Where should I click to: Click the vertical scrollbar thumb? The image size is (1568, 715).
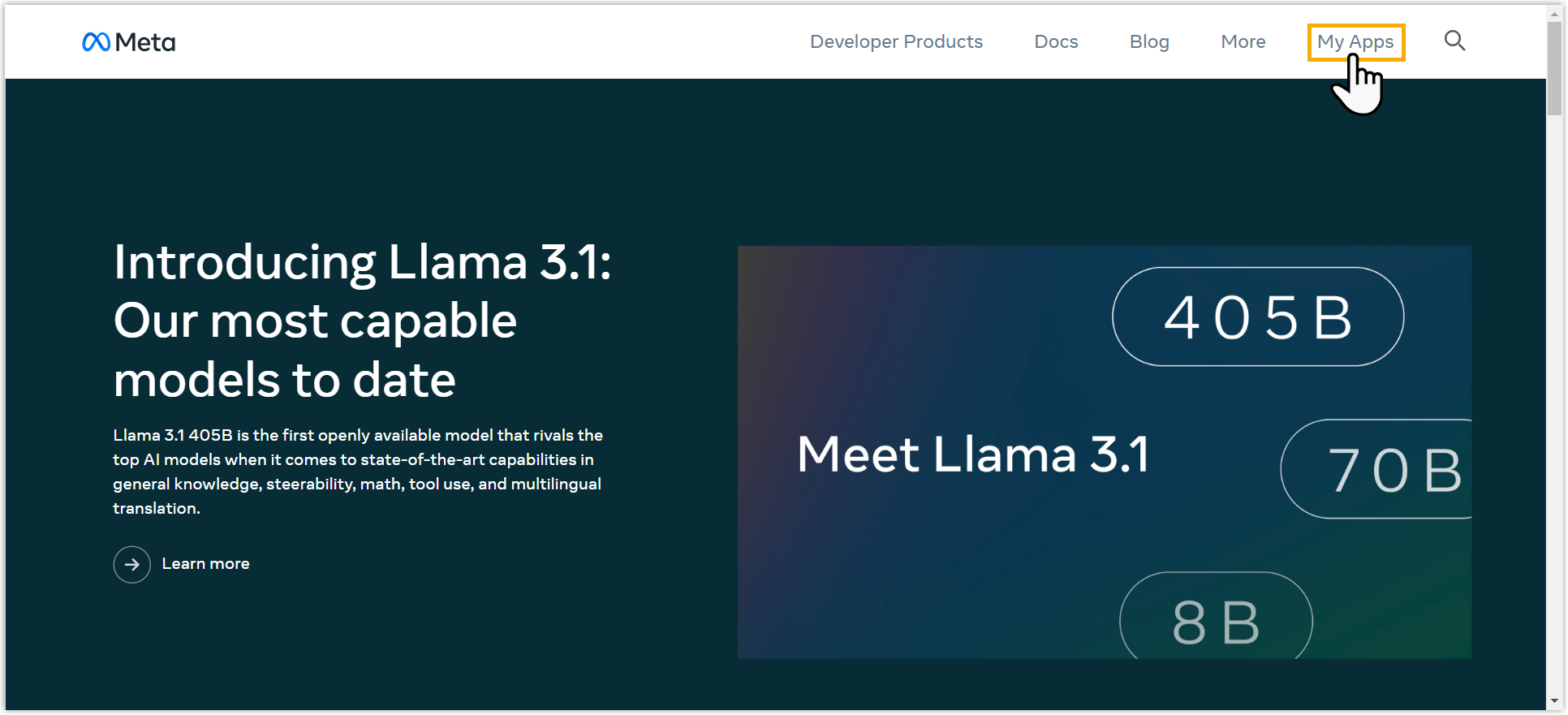tap(1554, 69)
